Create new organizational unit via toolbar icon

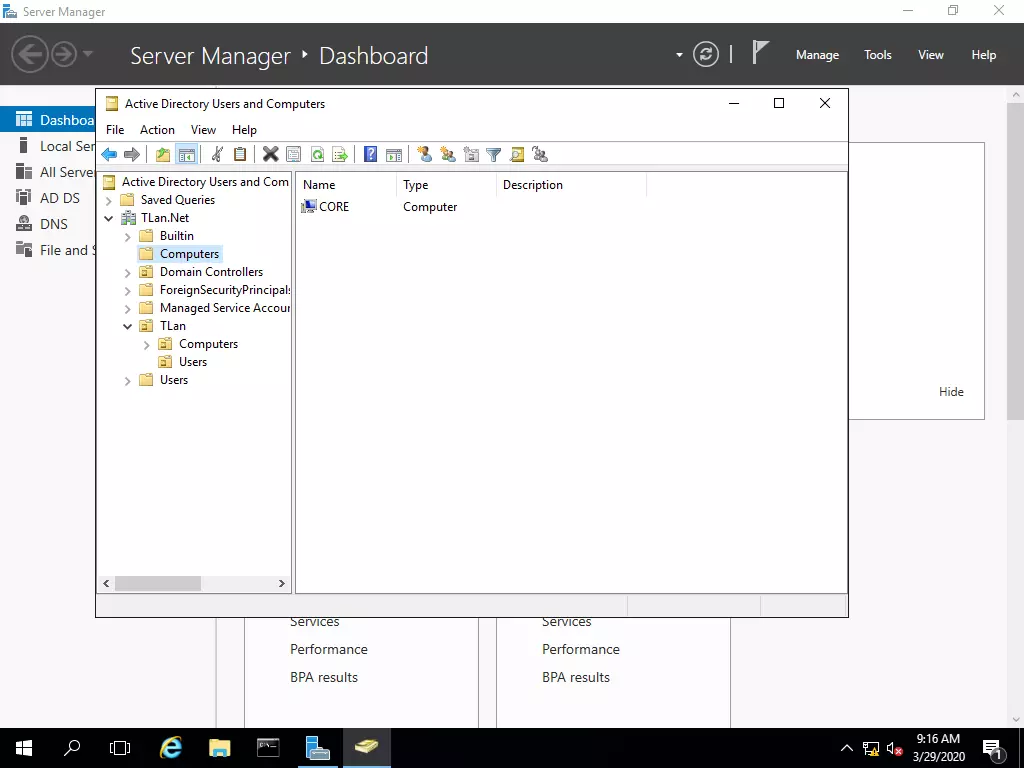(x=471, y=155)
